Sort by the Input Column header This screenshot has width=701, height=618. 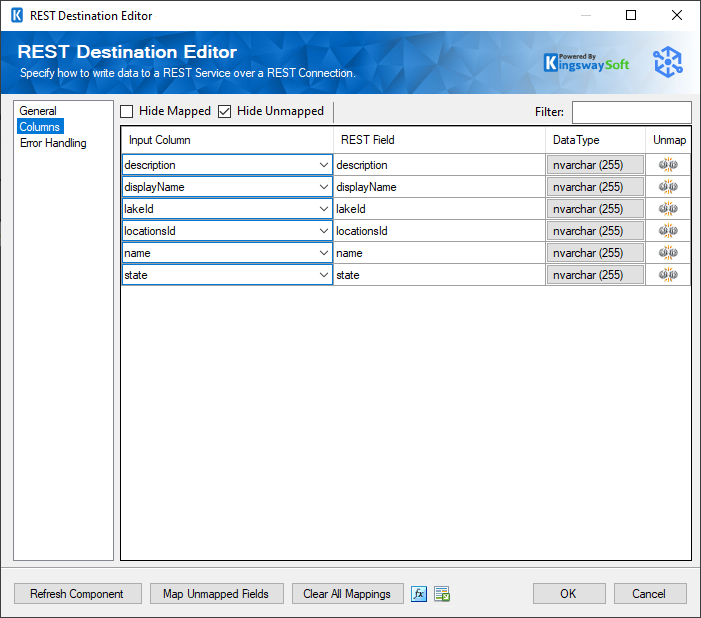227,140
